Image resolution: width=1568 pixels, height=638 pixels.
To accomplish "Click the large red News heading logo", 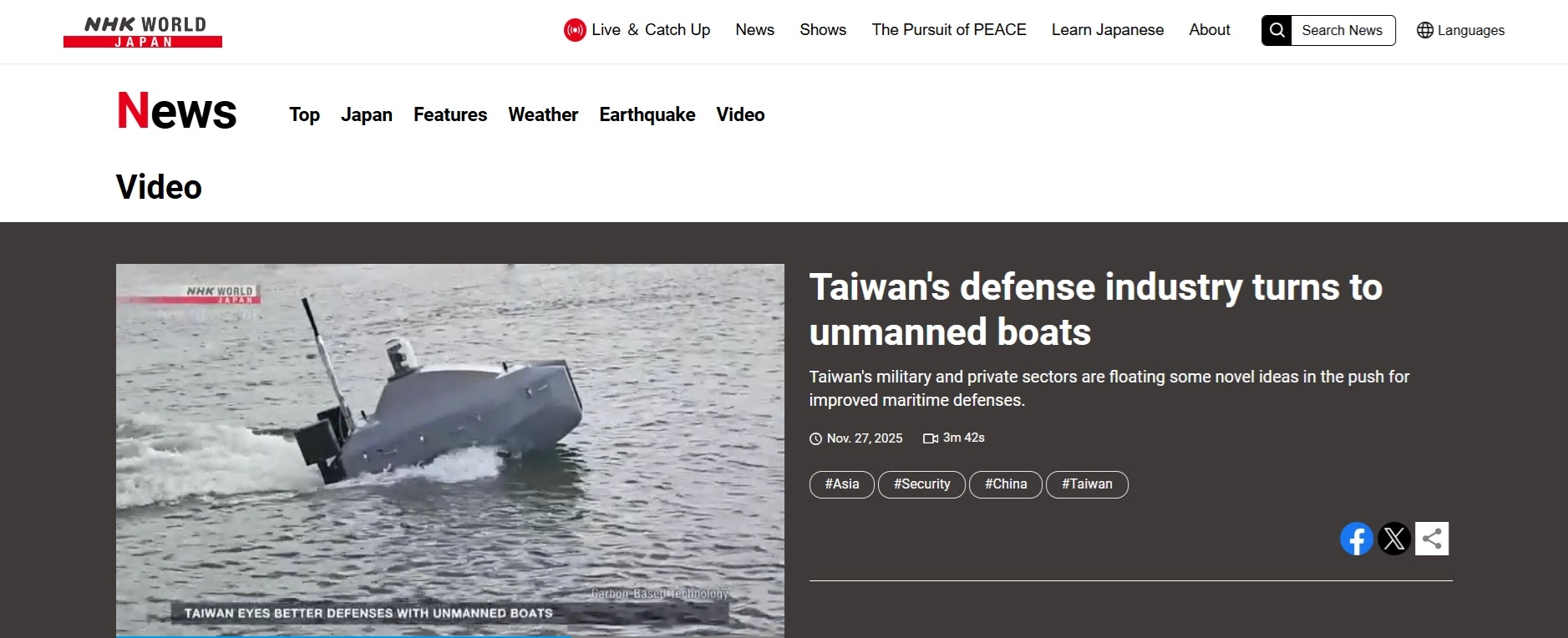I will tap(177, 111).
